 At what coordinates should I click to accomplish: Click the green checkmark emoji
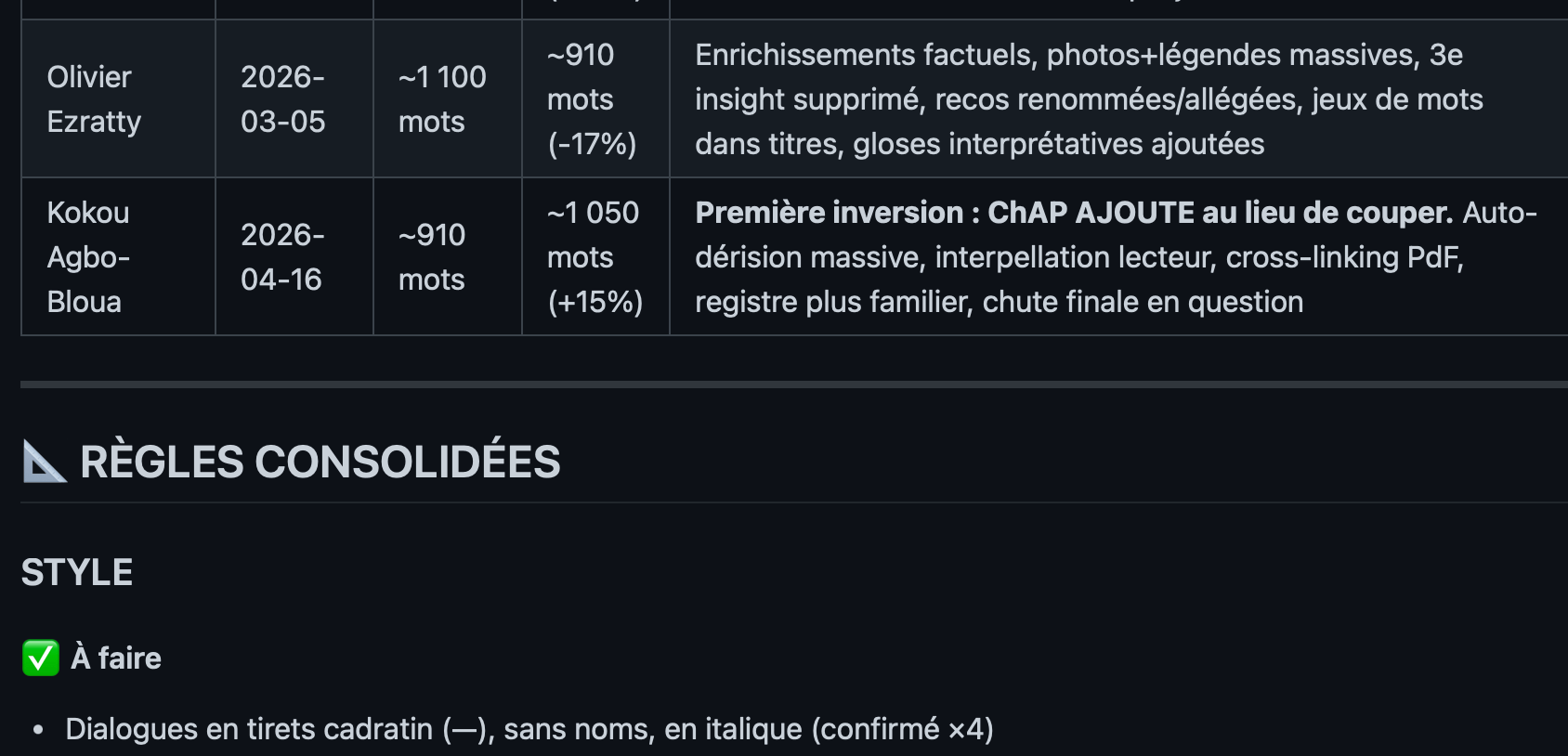[x=41, y=658]
